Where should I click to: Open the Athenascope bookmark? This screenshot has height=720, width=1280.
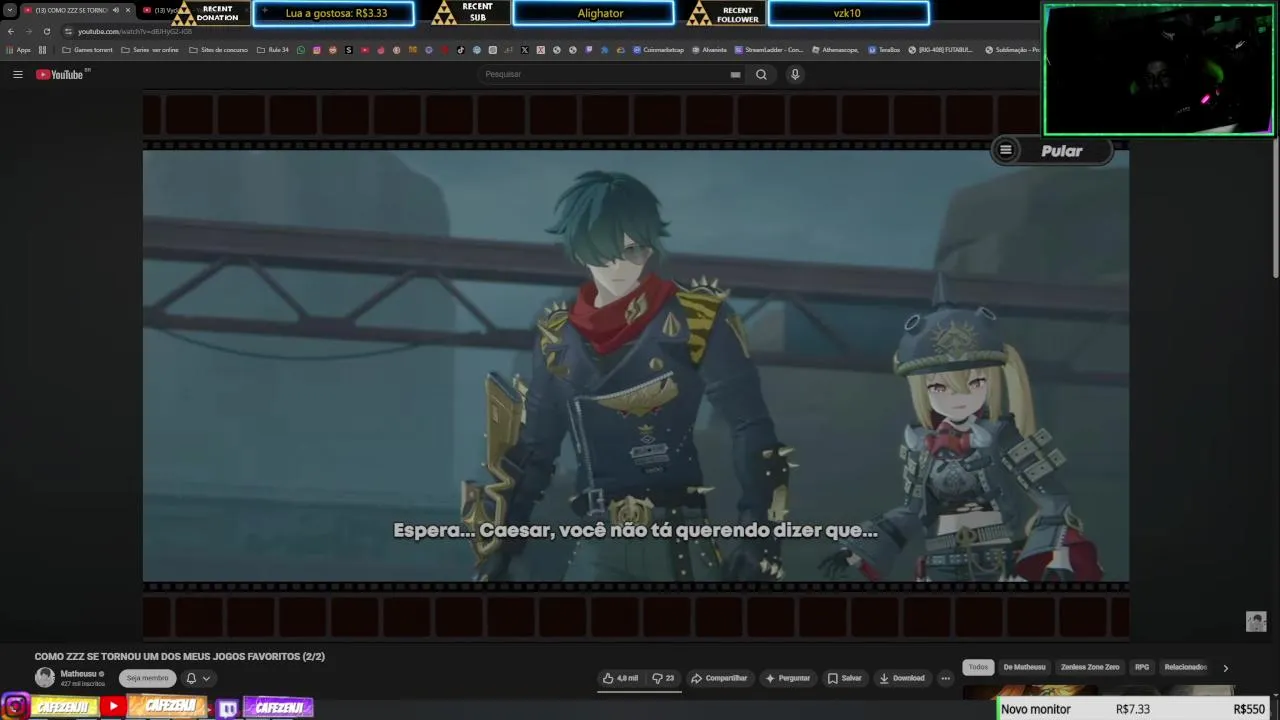pyautogui.click(x=835, y=49)
